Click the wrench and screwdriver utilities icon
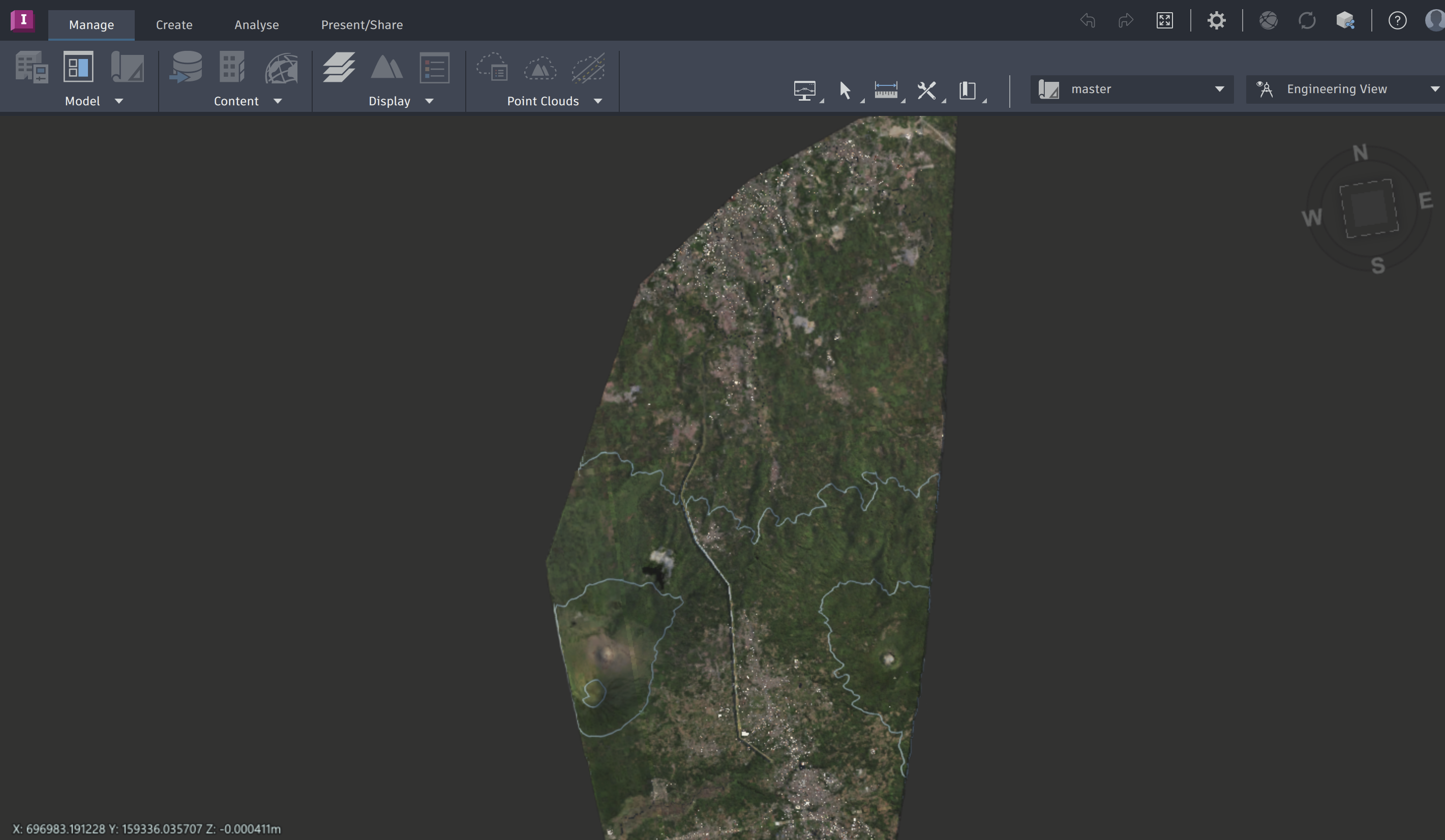 pos(926,90)
